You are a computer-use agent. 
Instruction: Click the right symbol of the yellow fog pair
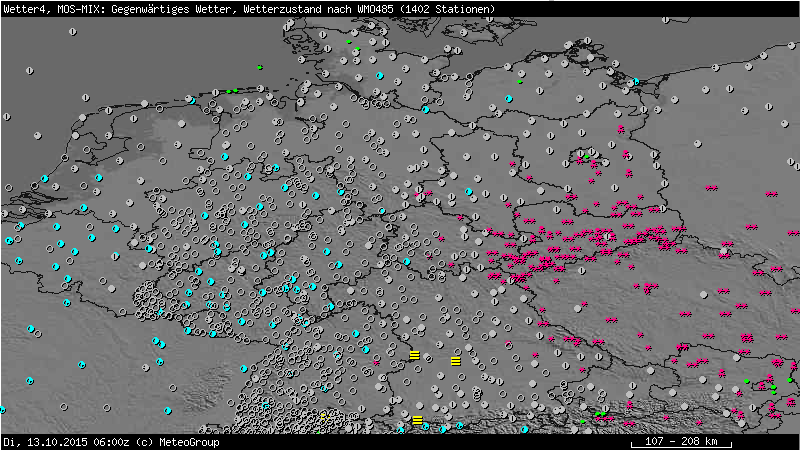[456, 361]
